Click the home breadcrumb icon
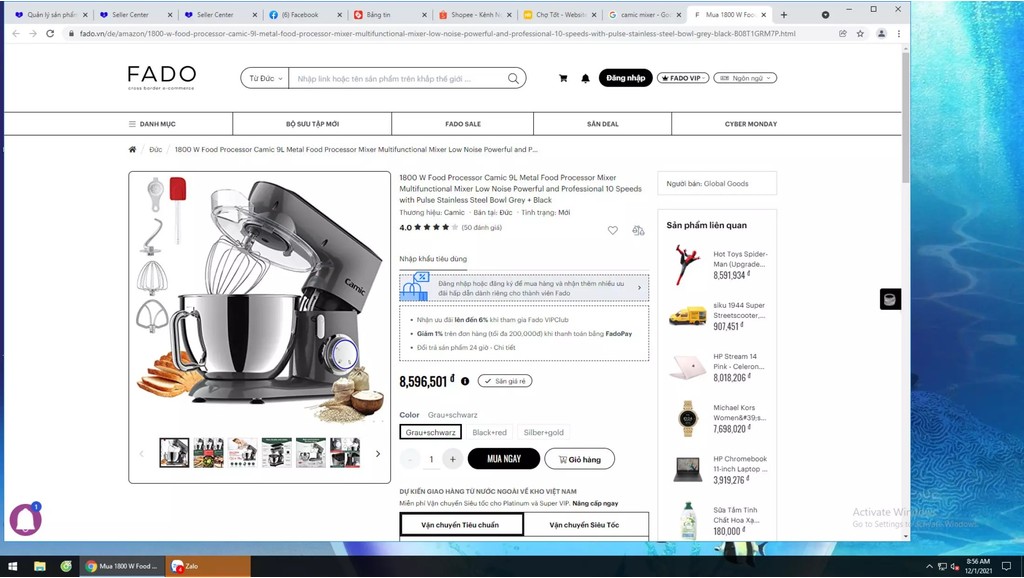This screenshot has height=578, width=1024. pyautogui.click(x=131, y=148)
